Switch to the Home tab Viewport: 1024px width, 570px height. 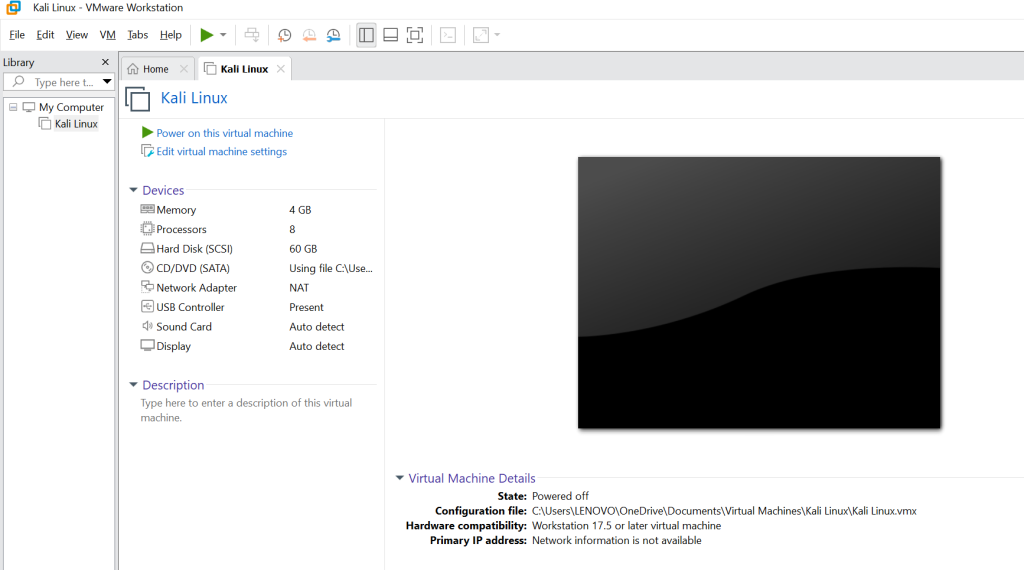(148, 69)
